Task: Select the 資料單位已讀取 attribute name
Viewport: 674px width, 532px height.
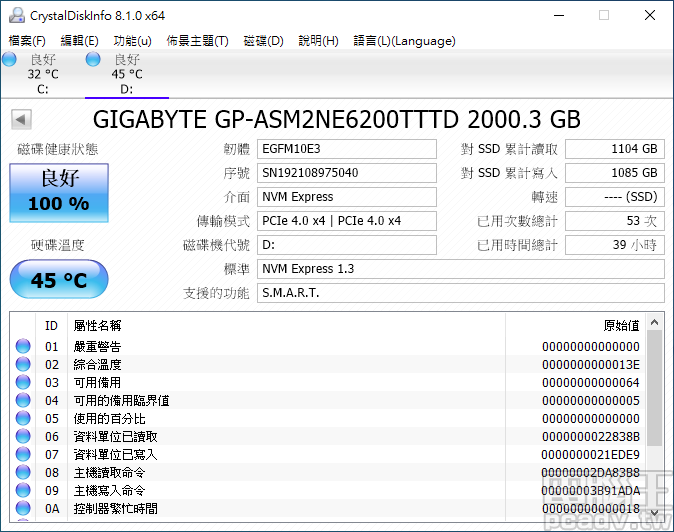Action: pyautogui.click(x=115, y=437)
